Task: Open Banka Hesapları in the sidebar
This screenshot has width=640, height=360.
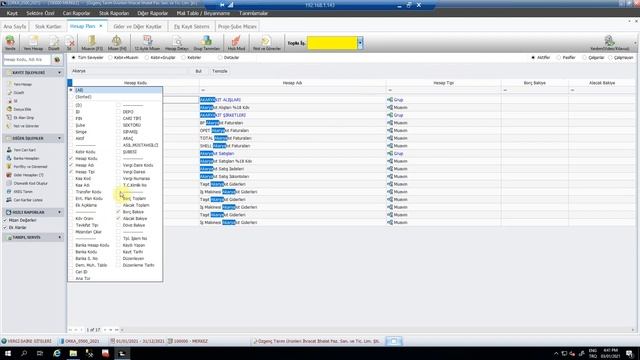Action: tap(26, 158)
